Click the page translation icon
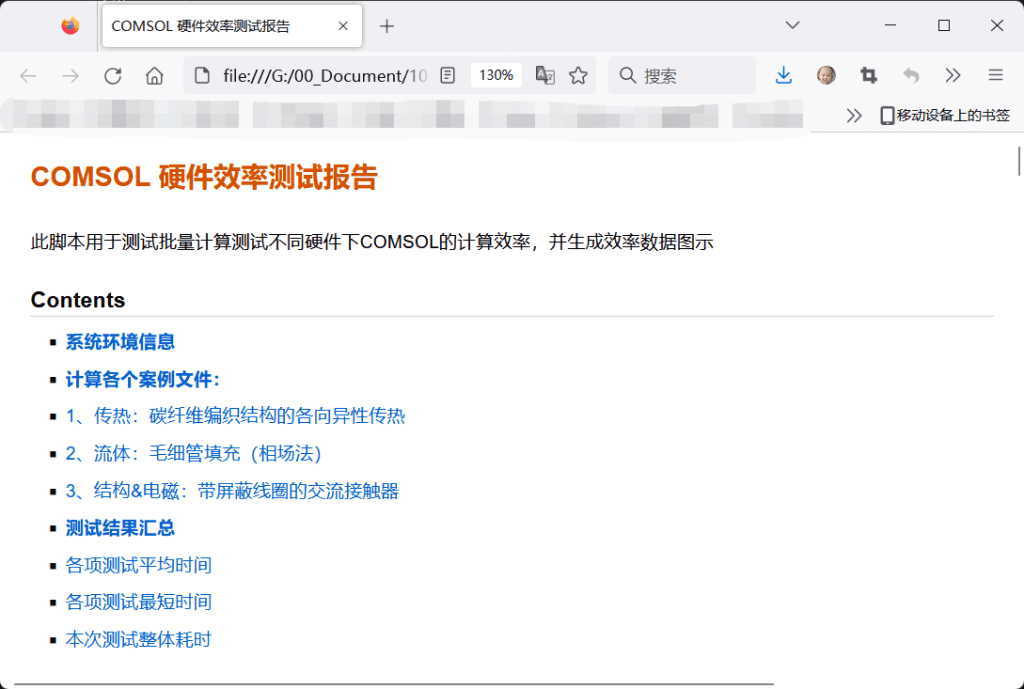 pos(545,75)
